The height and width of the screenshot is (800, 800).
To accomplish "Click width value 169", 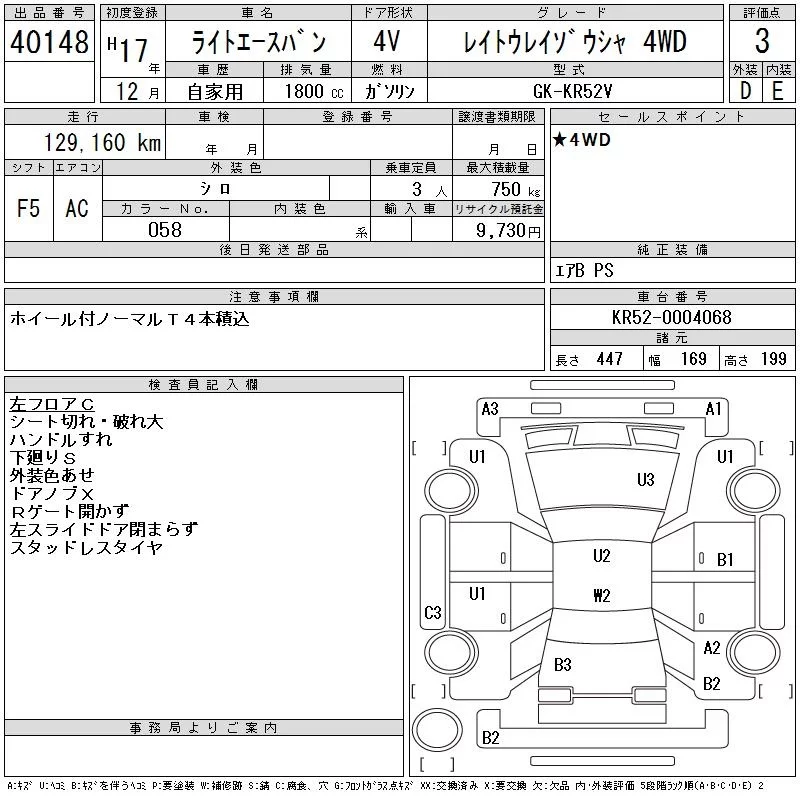I will [x=693, y=359].
